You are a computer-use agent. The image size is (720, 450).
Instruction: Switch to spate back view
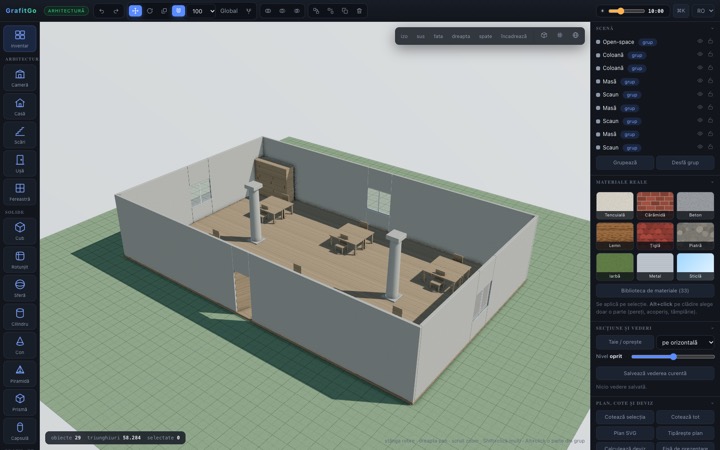point(485,36)
